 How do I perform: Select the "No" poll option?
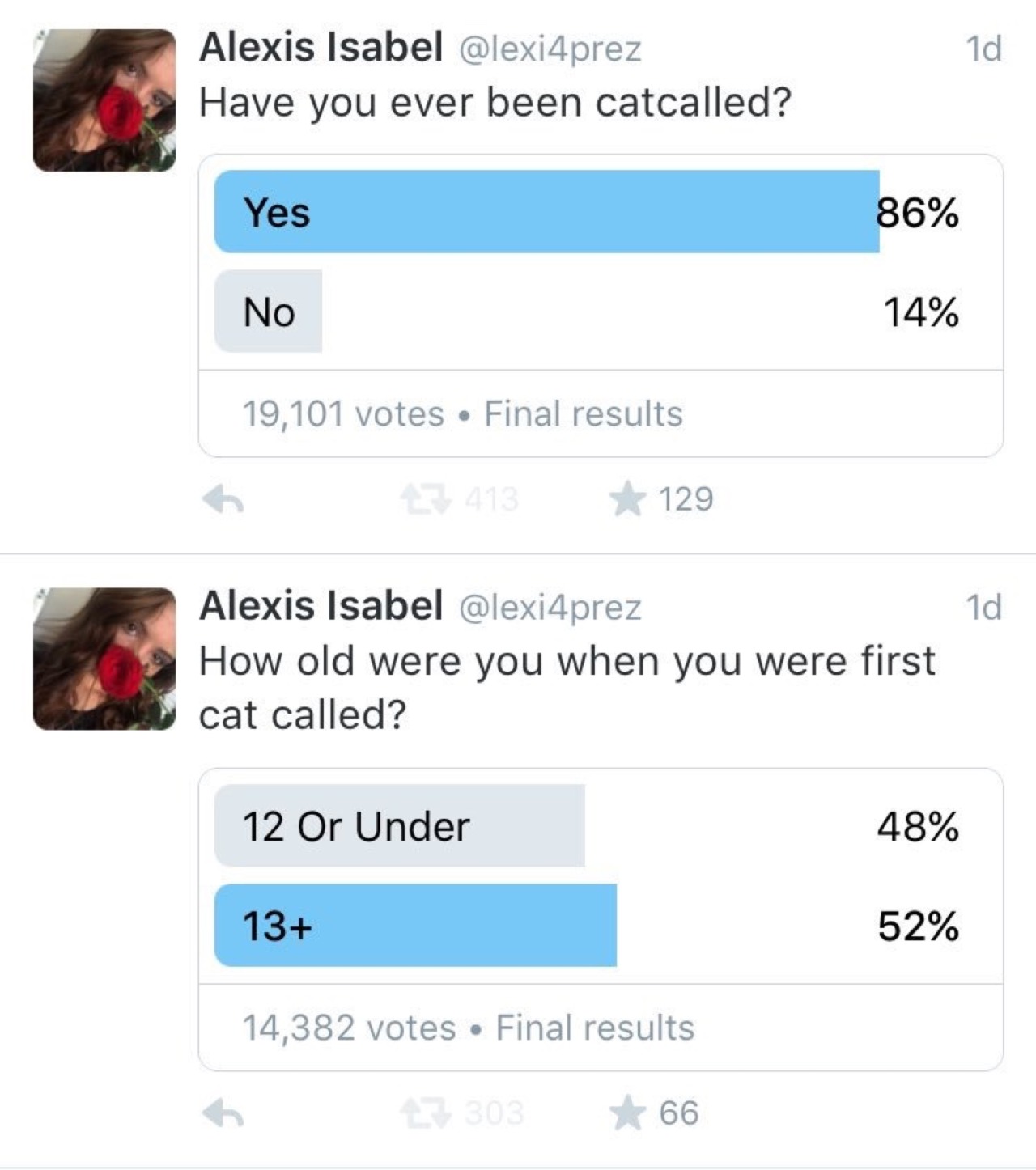pos(269,312)
